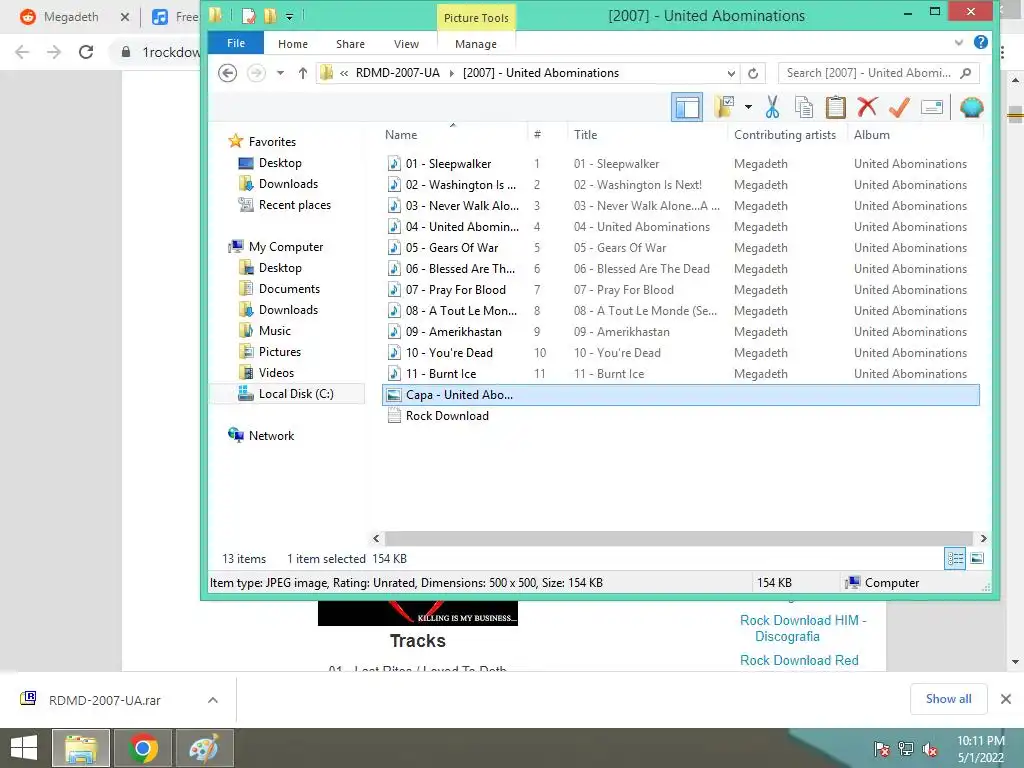Cut the selection with the scissors icon

click(772, 107)
